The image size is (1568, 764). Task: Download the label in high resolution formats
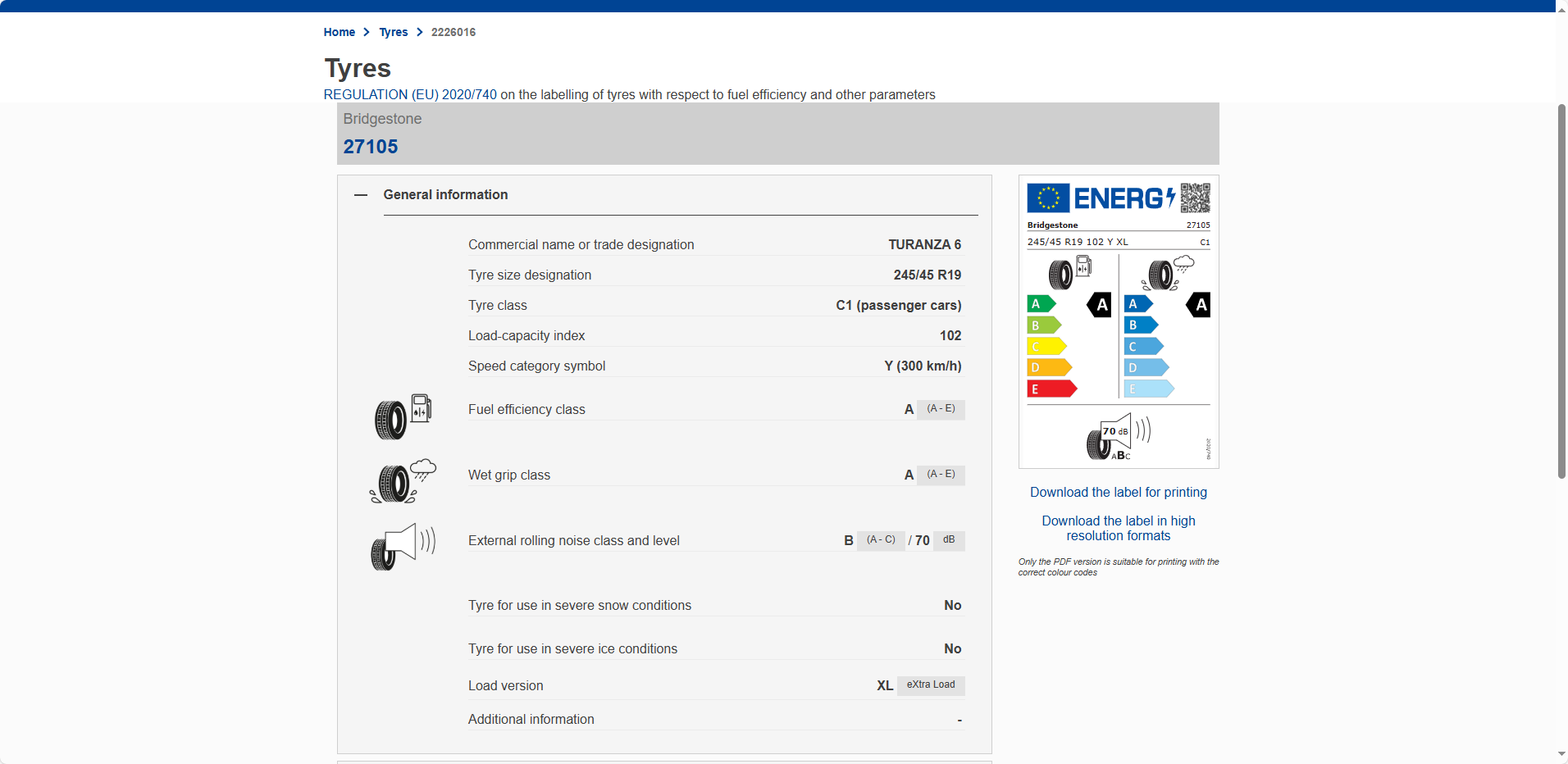click(1118, 528)
